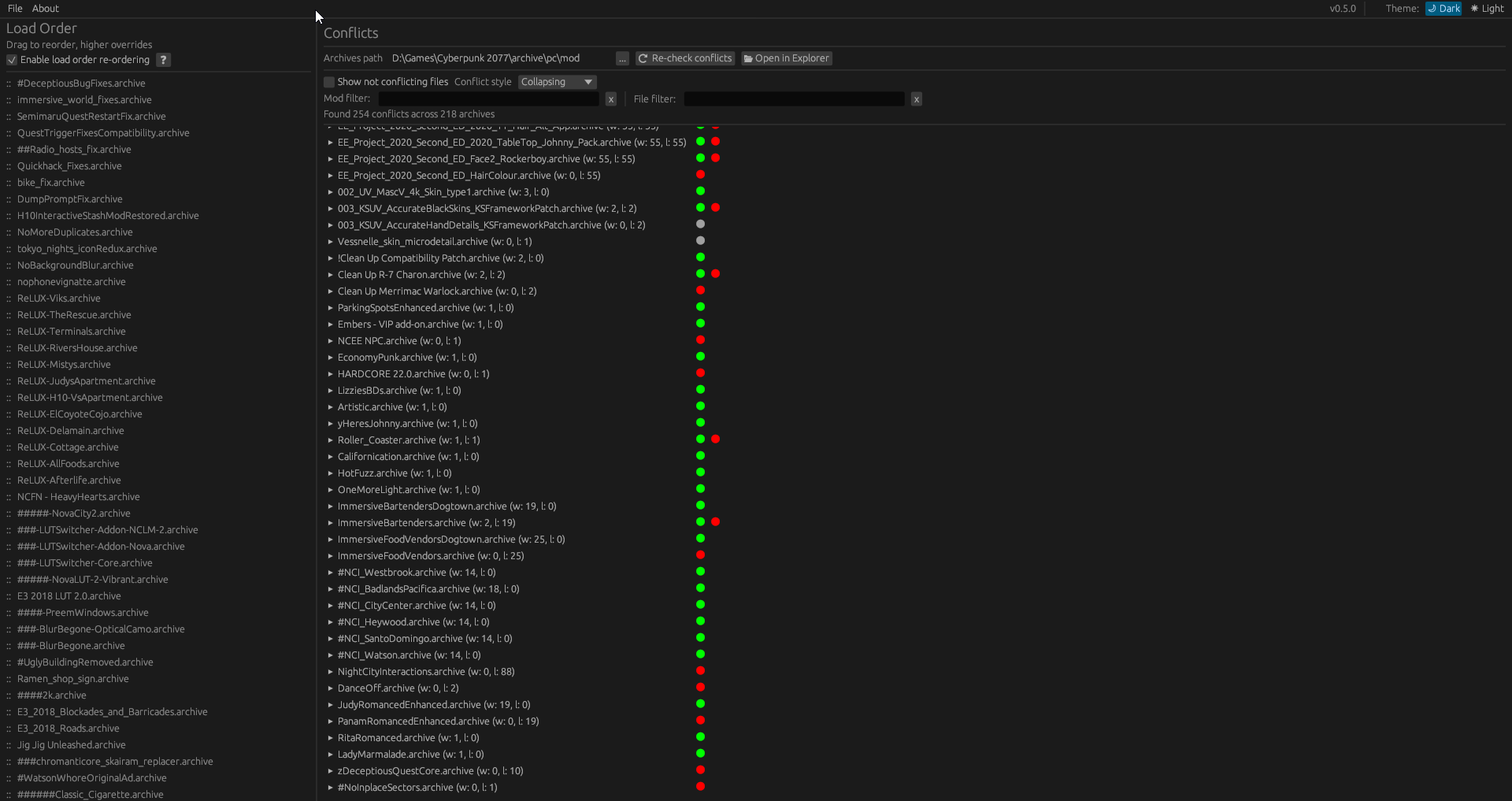Select ReLUX-JudysApartment.archive in load order
Viewport: 1512px width, 801px height.
pyautogui.click(x=87, y=381)
